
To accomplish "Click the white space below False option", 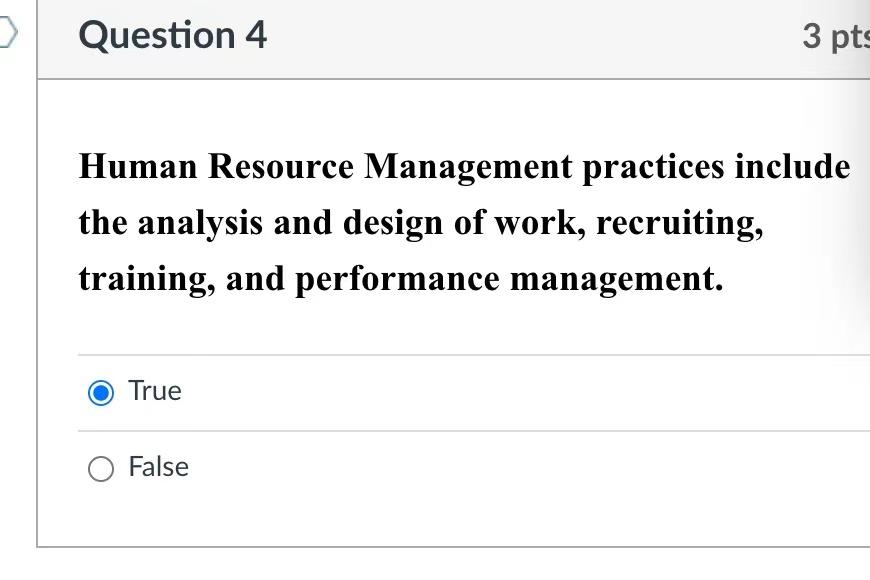I will pyautogui.click(x=450, y=520).
